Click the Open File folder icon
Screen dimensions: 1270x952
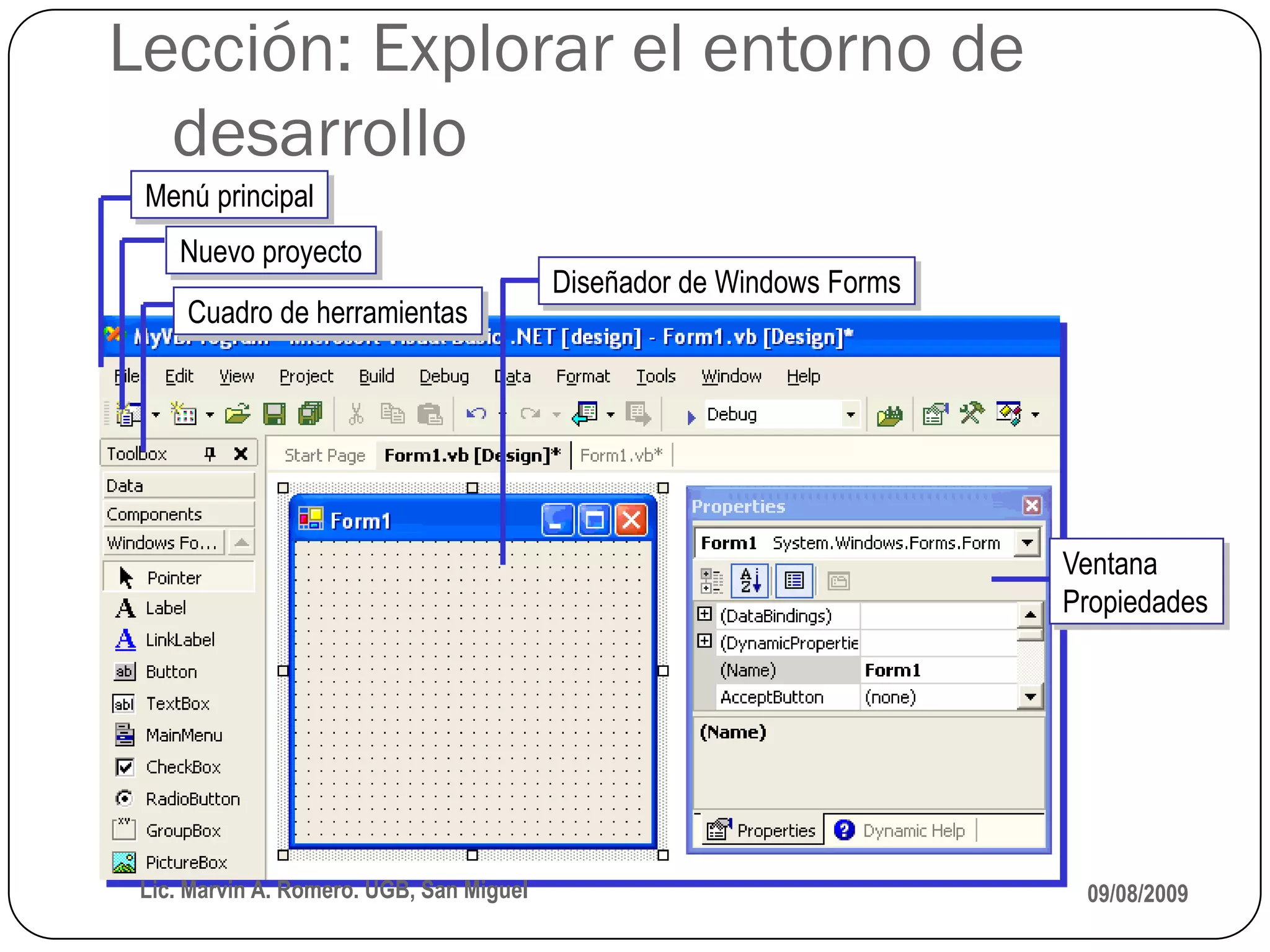tap(238, 413)
